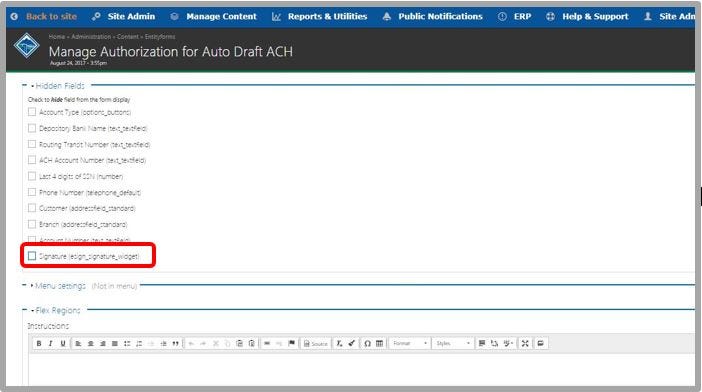Follow the Administration breadcrumb link
Image resolution: width=702 pixels, height=392 pixels.
click(x=91, y=37)
